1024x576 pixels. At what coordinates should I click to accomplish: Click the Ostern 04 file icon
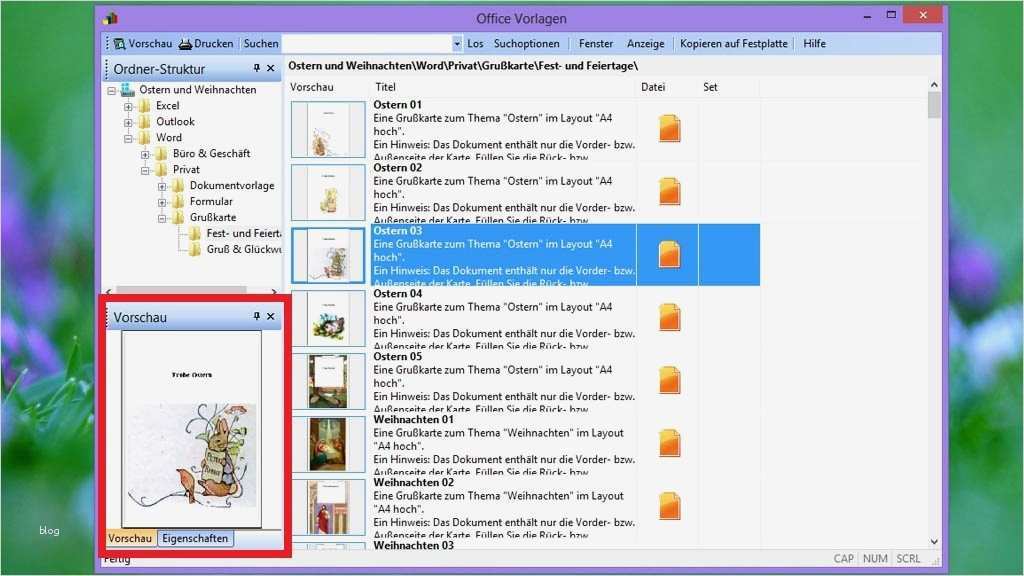coord(669,317)
